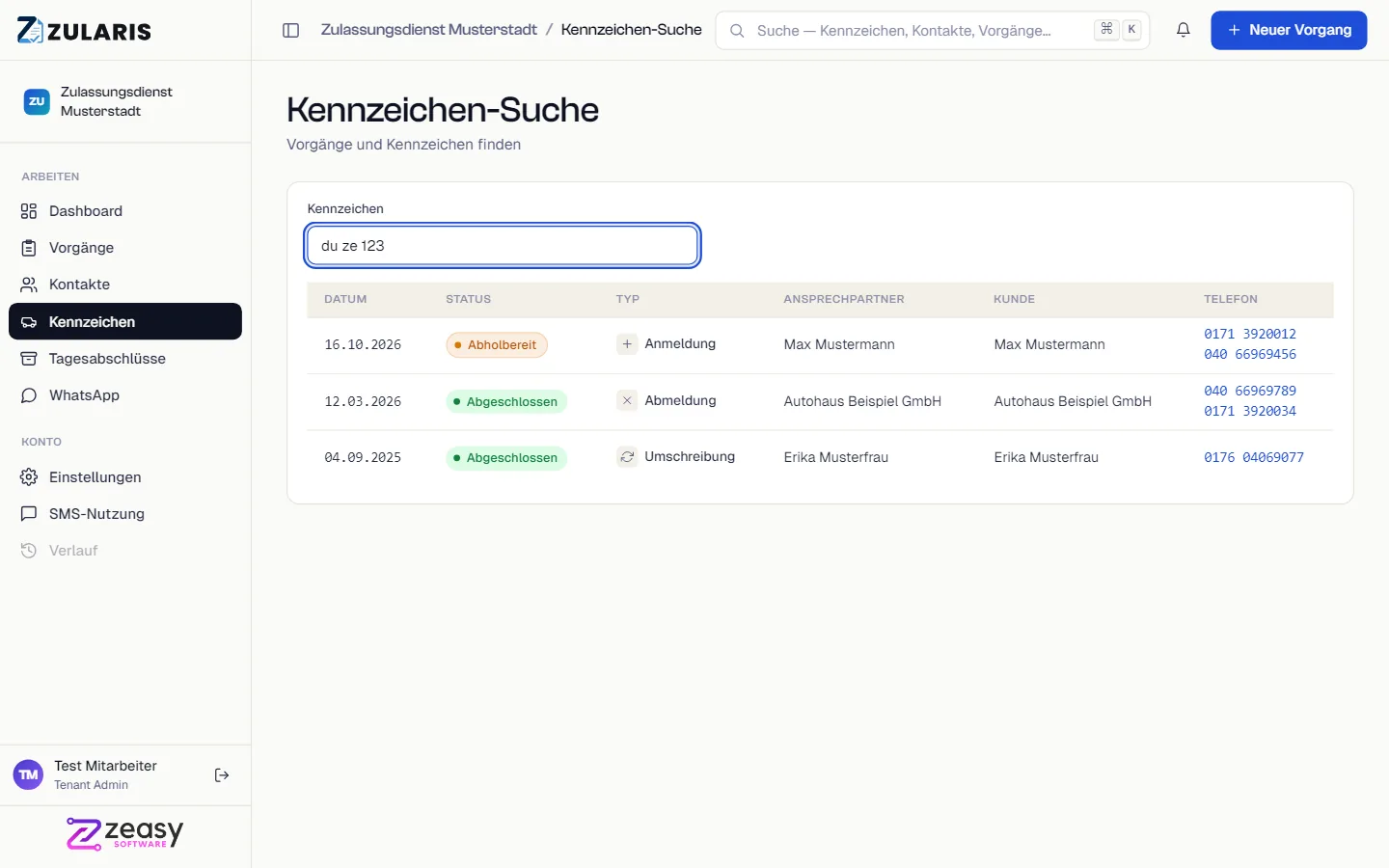Viewport: 1389px width, 868px height.
Task: Click the Ansprechpartner cell Autohaus Beispiel GmbH
Action: click(862, 401)
